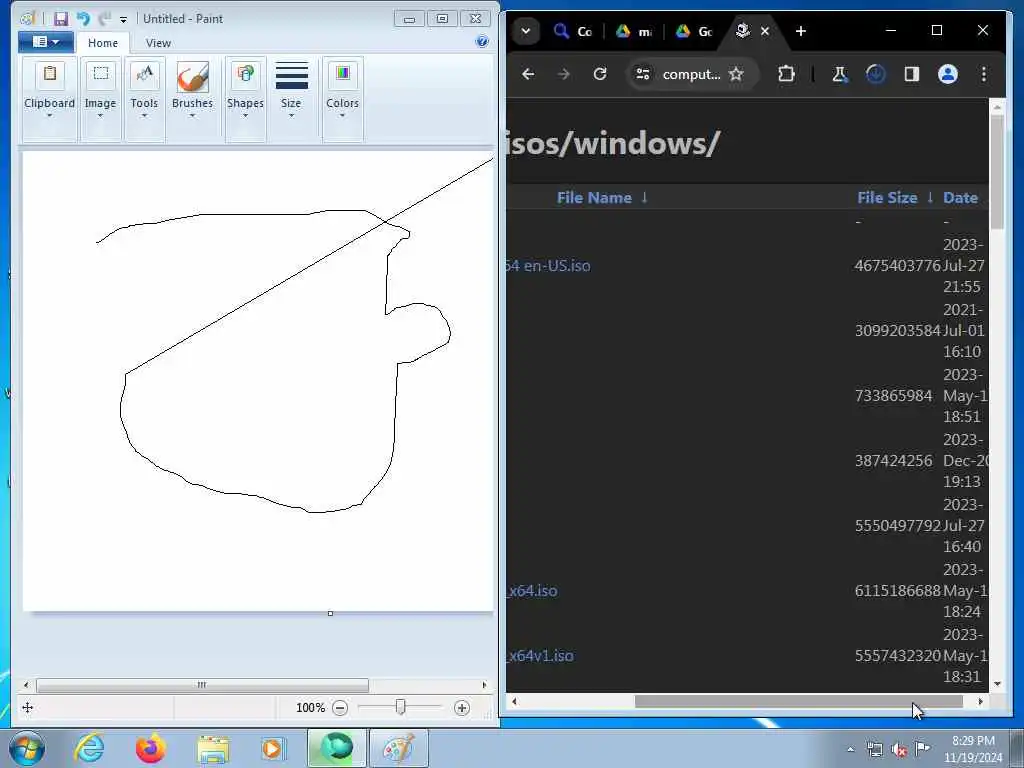The image size is (1024, 768).
Task: Click the Save icon in Paint's title bar
Action: click(x=61, y=19)
